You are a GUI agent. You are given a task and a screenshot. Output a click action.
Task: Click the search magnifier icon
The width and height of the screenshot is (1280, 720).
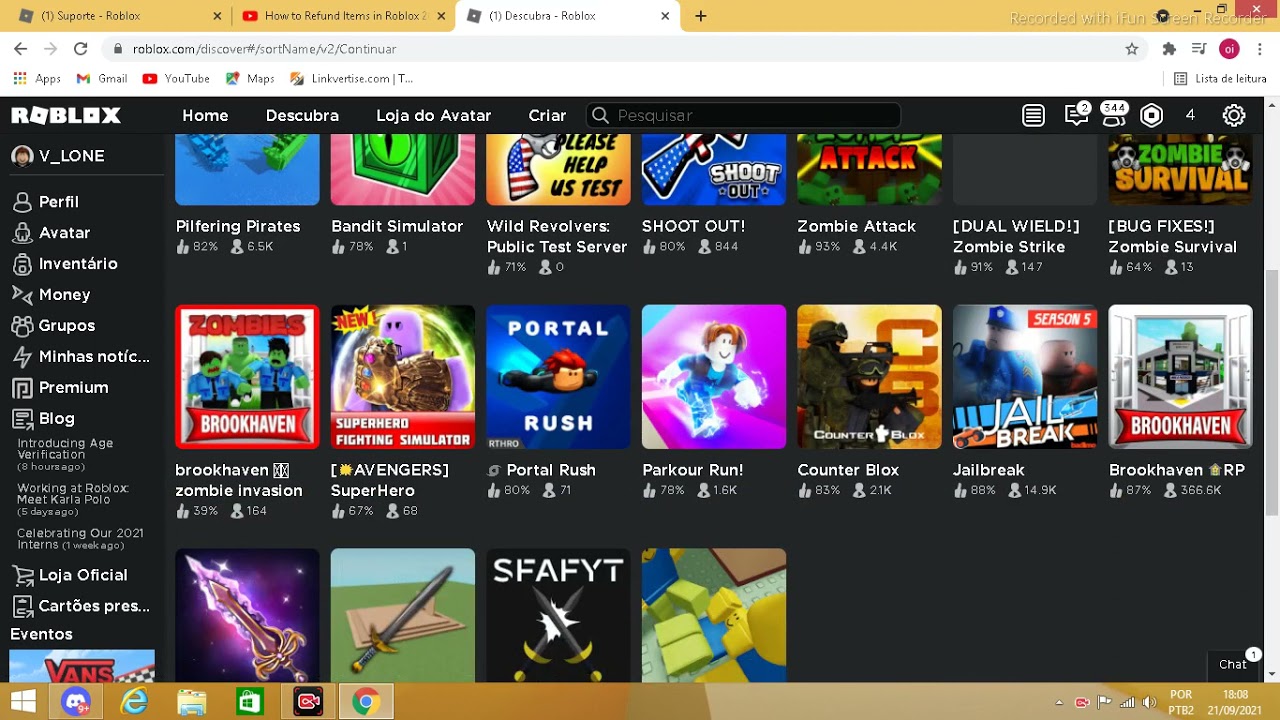(x=599, y=116)
